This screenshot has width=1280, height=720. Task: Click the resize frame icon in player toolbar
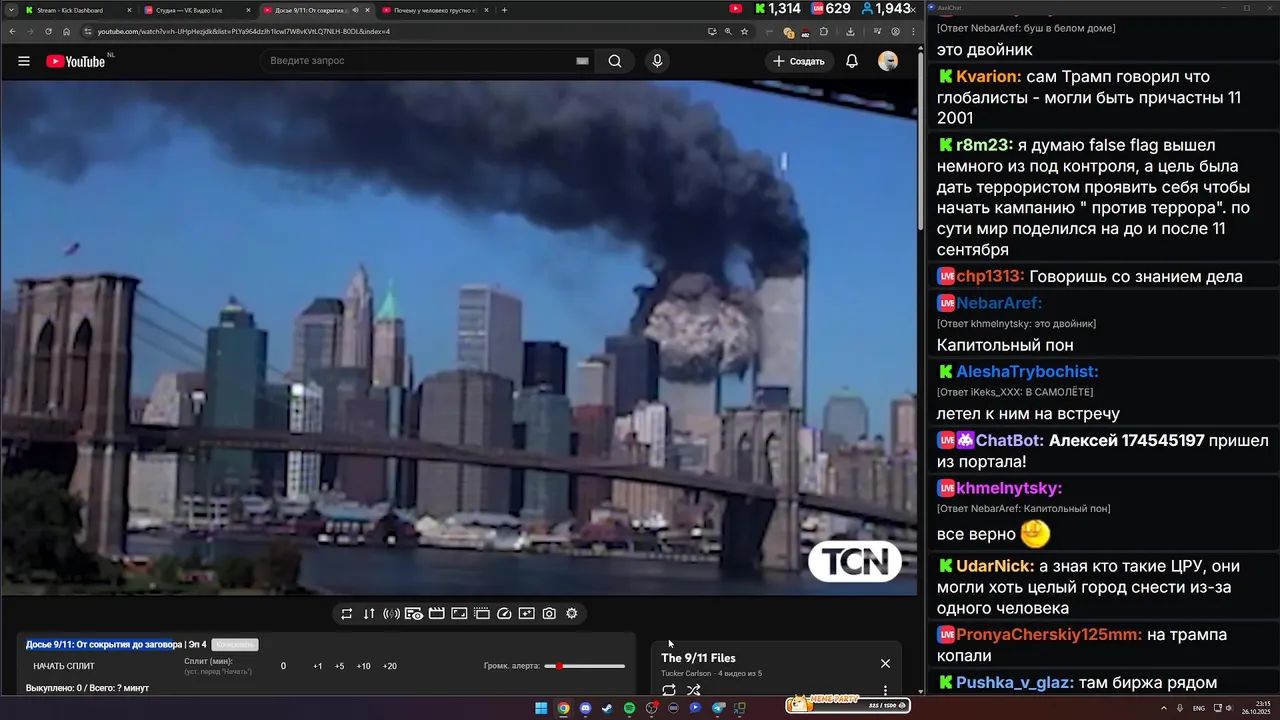459,614
